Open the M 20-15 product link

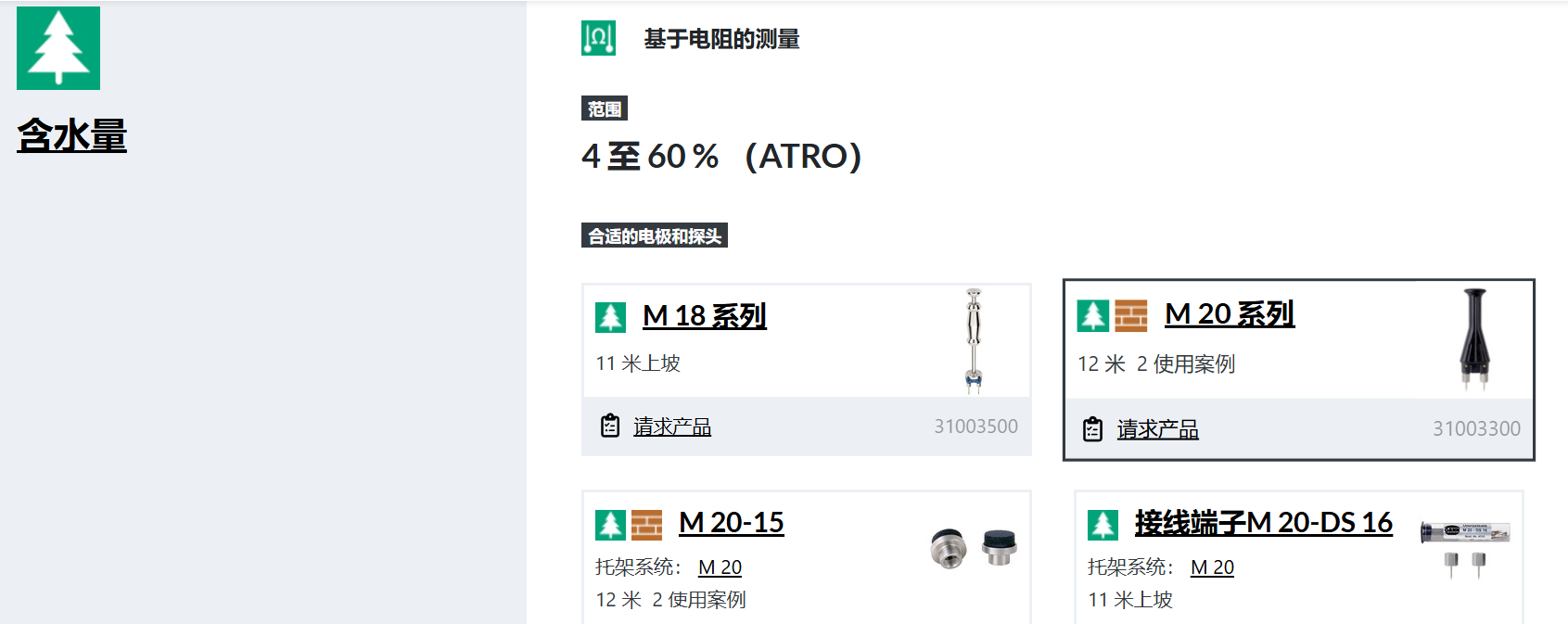[x=732, y=523]
